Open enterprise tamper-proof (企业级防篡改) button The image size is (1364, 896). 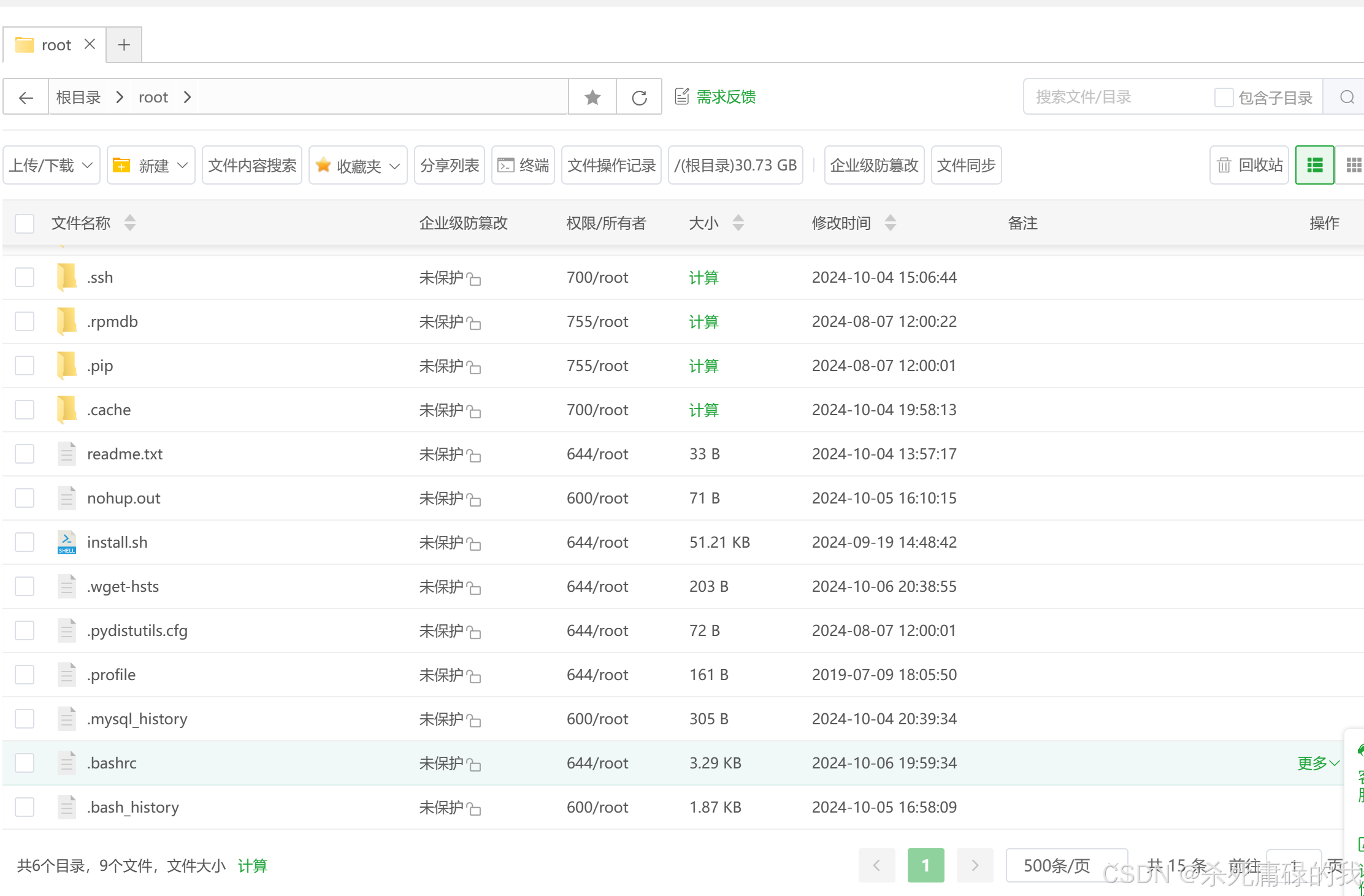tap(875, 165)
